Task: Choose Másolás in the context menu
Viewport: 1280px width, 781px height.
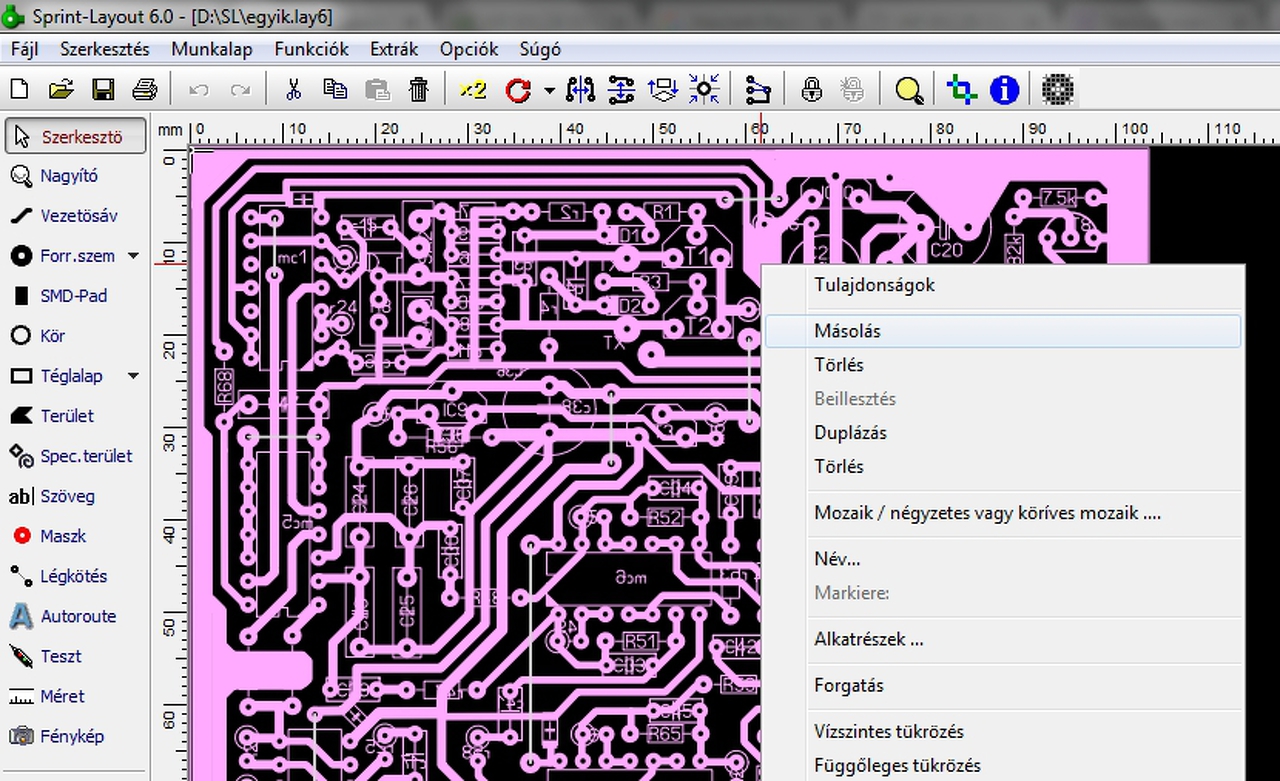Action: click(x=1003, y=331)
